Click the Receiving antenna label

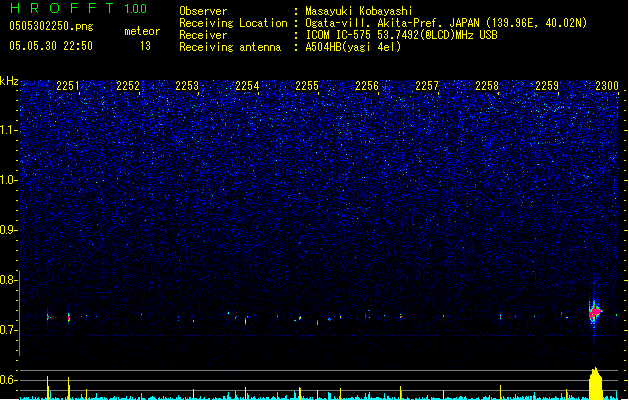[230, 47]
